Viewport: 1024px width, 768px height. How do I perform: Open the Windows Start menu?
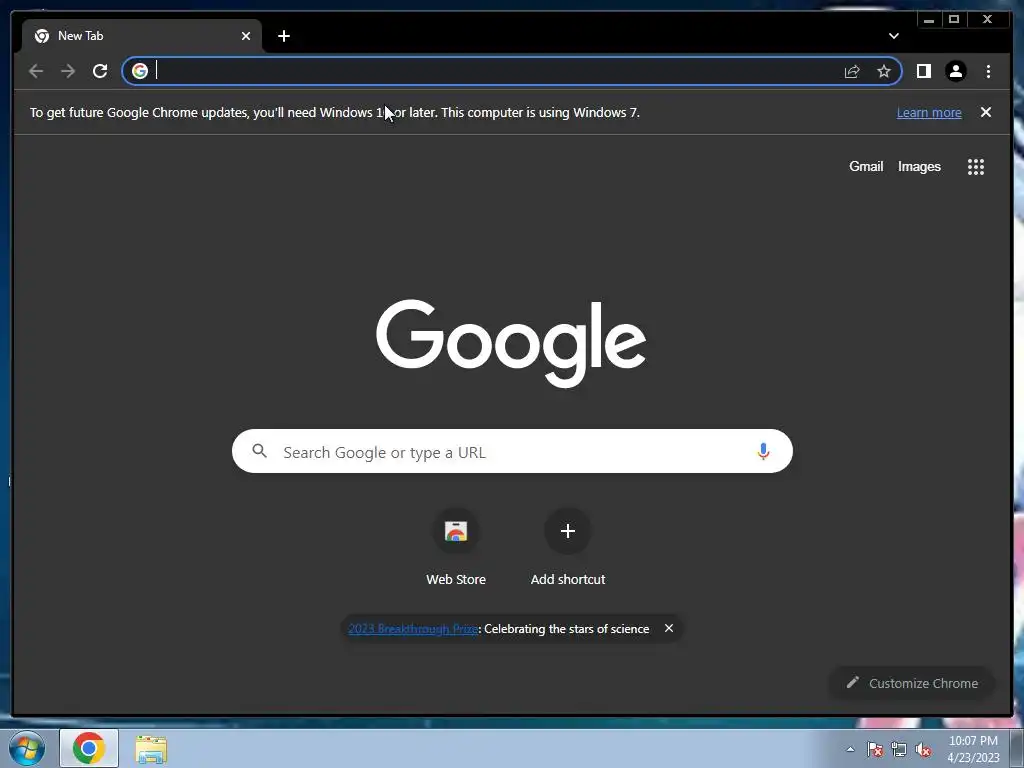(27, 749)
